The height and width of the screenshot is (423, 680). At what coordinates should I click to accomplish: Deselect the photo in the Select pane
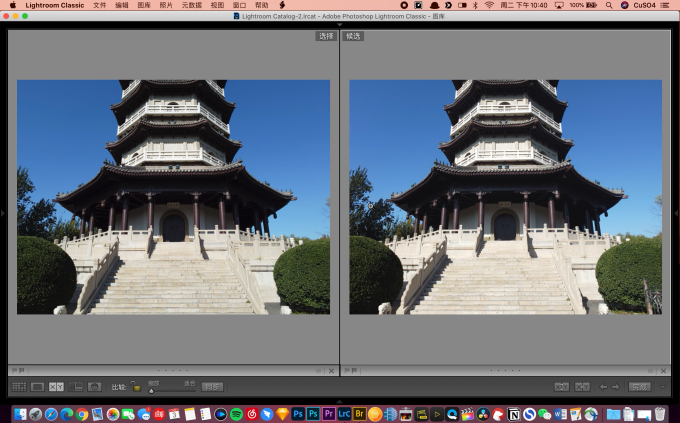click(x=331, y=371)
